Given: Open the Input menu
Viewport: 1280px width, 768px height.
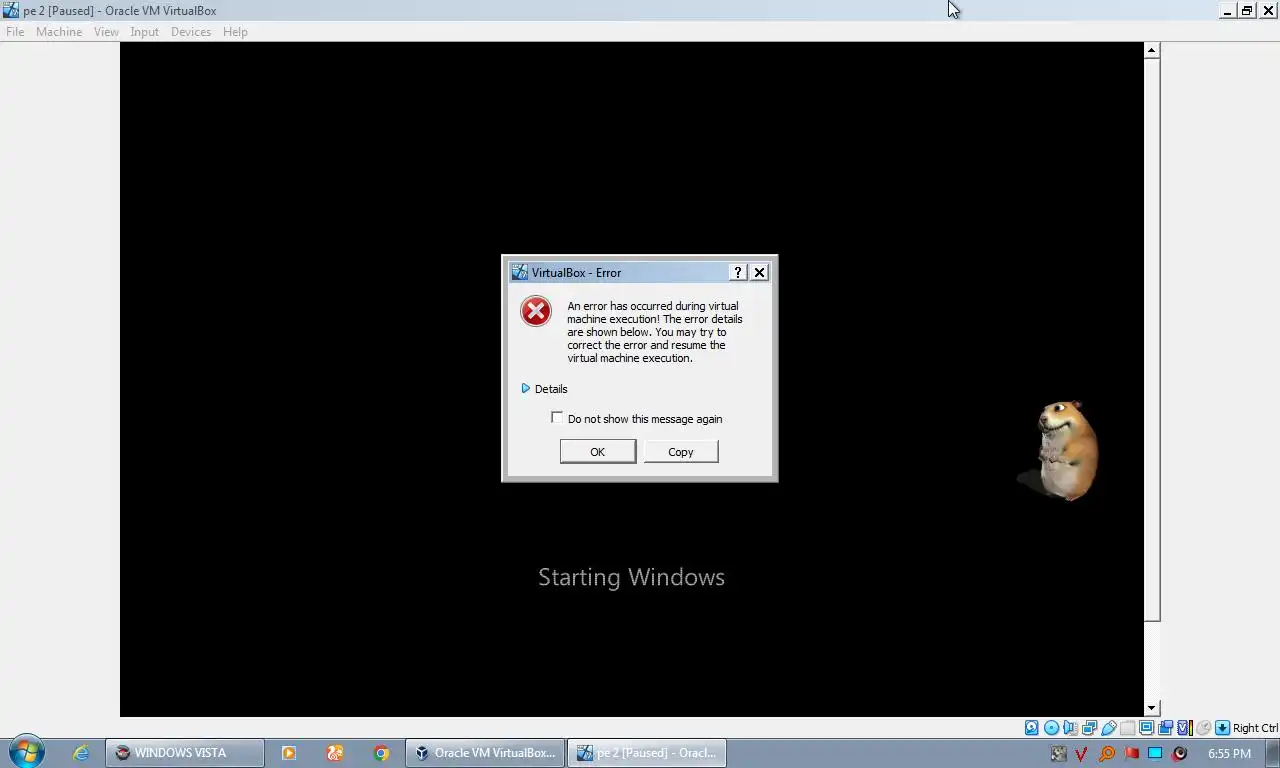Looking at the screenshot, I should [x=144, y=32].
